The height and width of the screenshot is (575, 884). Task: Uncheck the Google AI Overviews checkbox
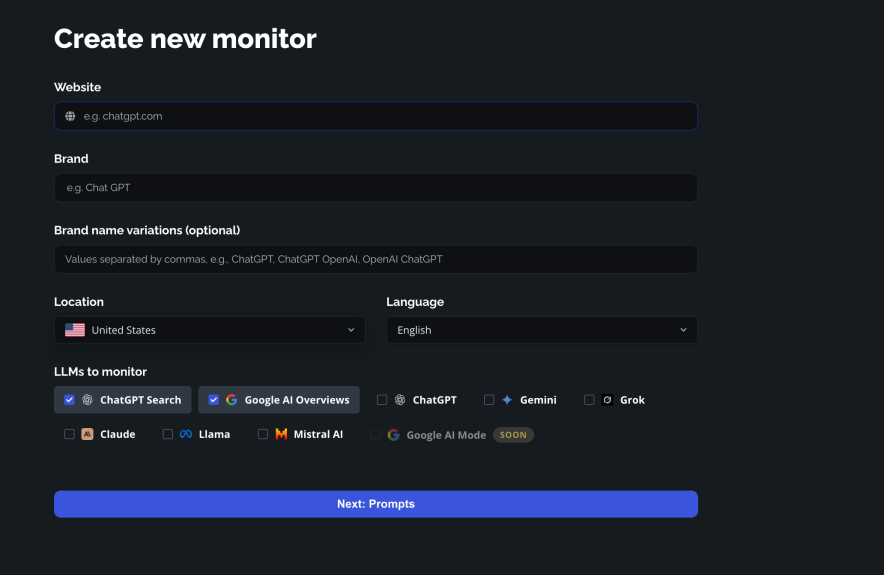214,400
